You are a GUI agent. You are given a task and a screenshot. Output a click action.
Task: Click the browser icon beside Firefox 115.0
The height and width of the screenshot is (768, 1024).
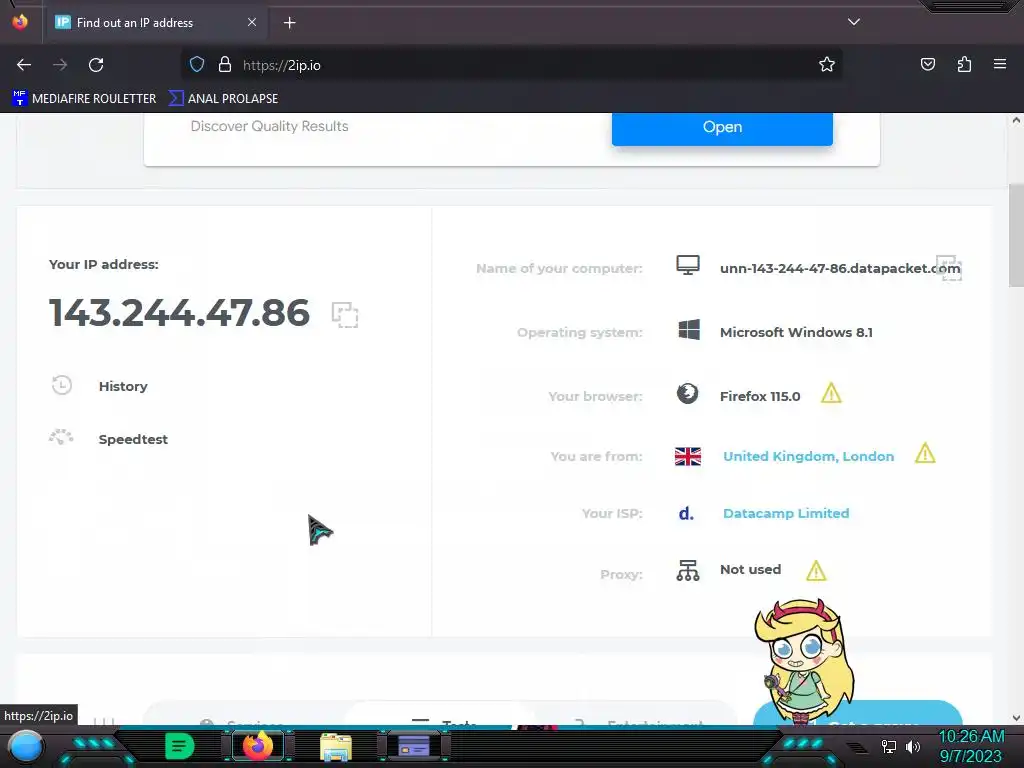coord(687,394)
